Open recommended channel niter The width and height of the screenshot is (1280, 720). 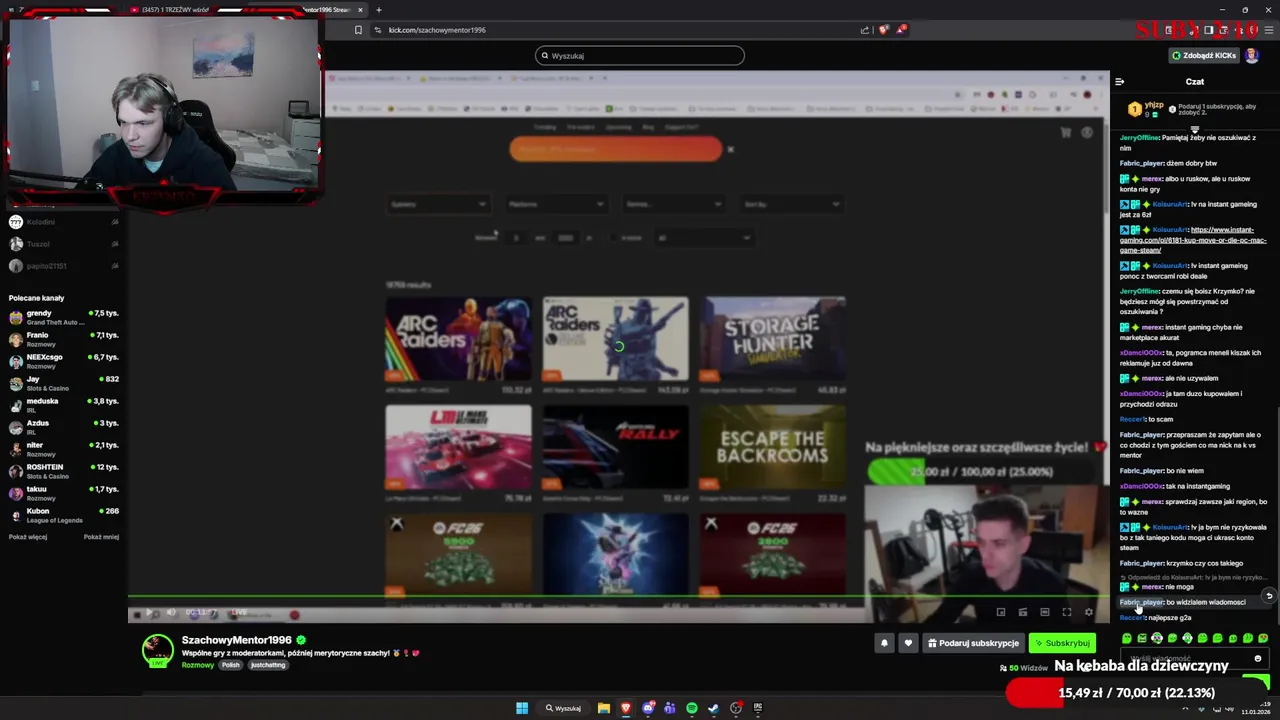[63, 449]
